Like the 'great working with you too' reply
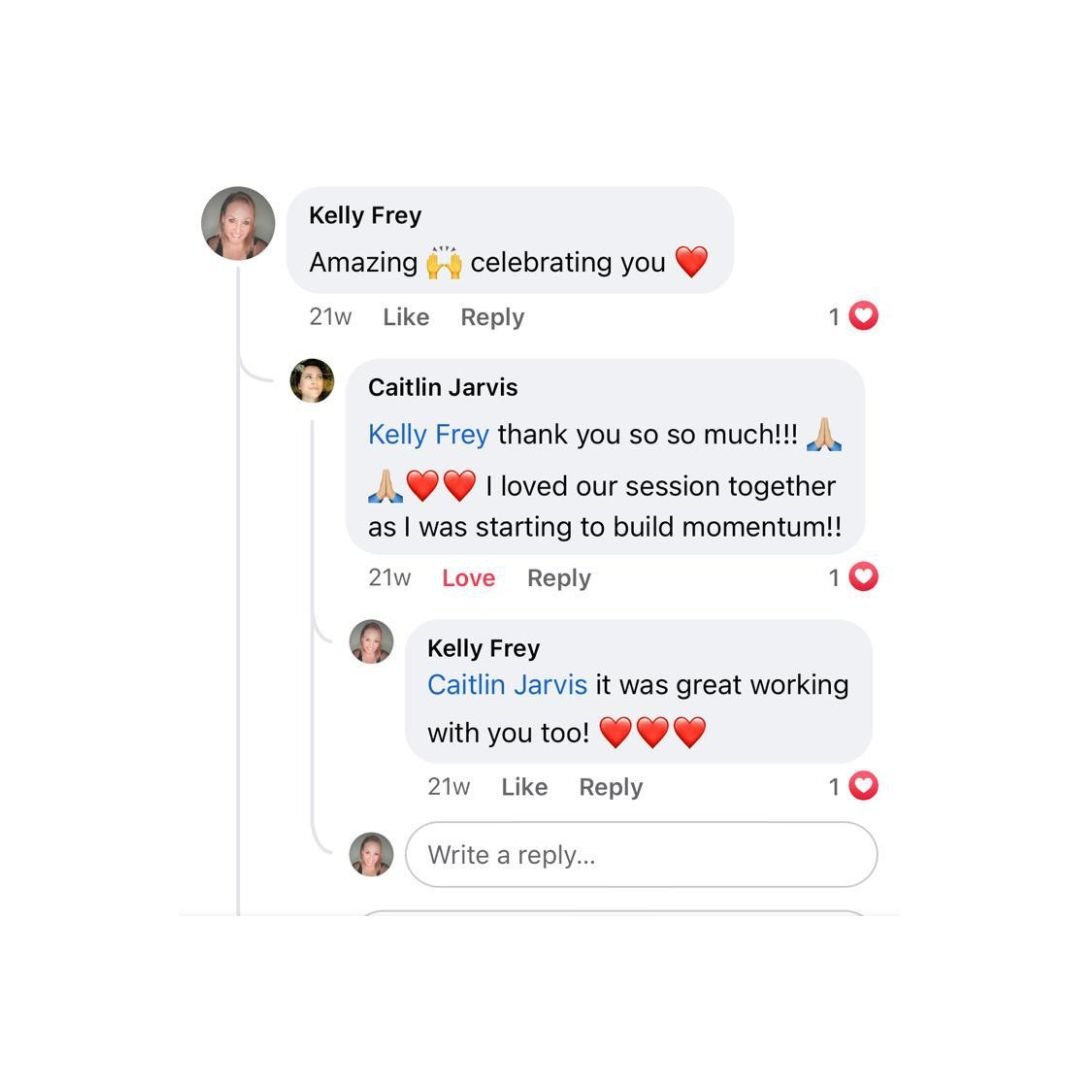Image resolution: width=1080 pixels, height=1080 pixels. point(524,787)
